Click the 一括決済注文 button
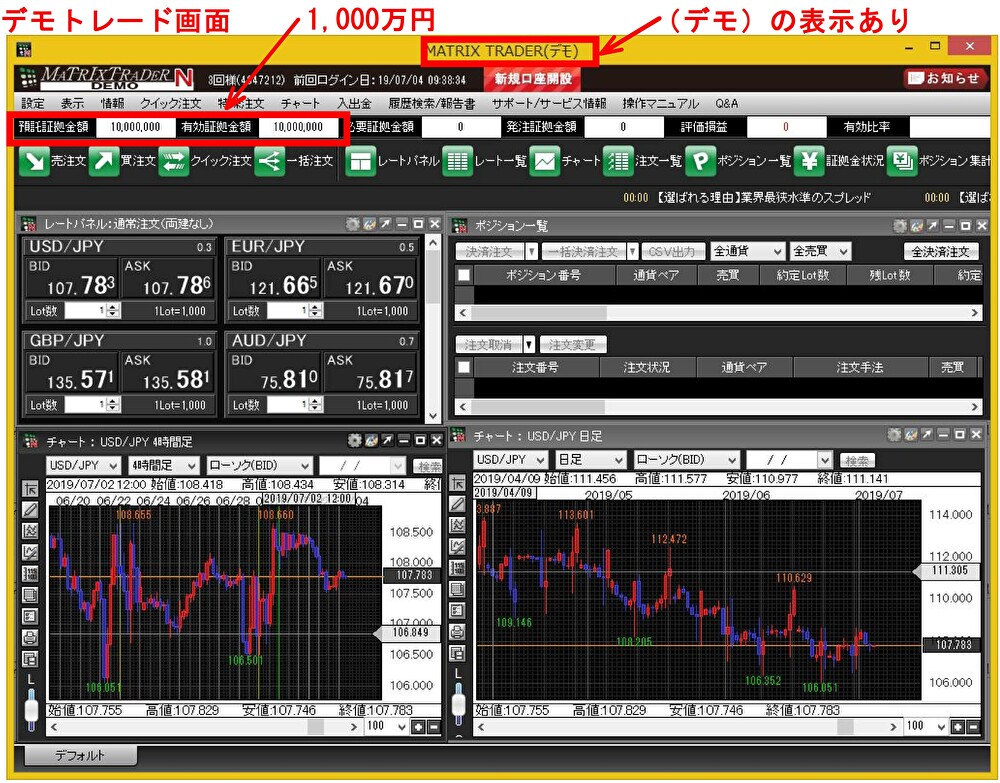Screen dimensions: 1000x783 [584, 252]
